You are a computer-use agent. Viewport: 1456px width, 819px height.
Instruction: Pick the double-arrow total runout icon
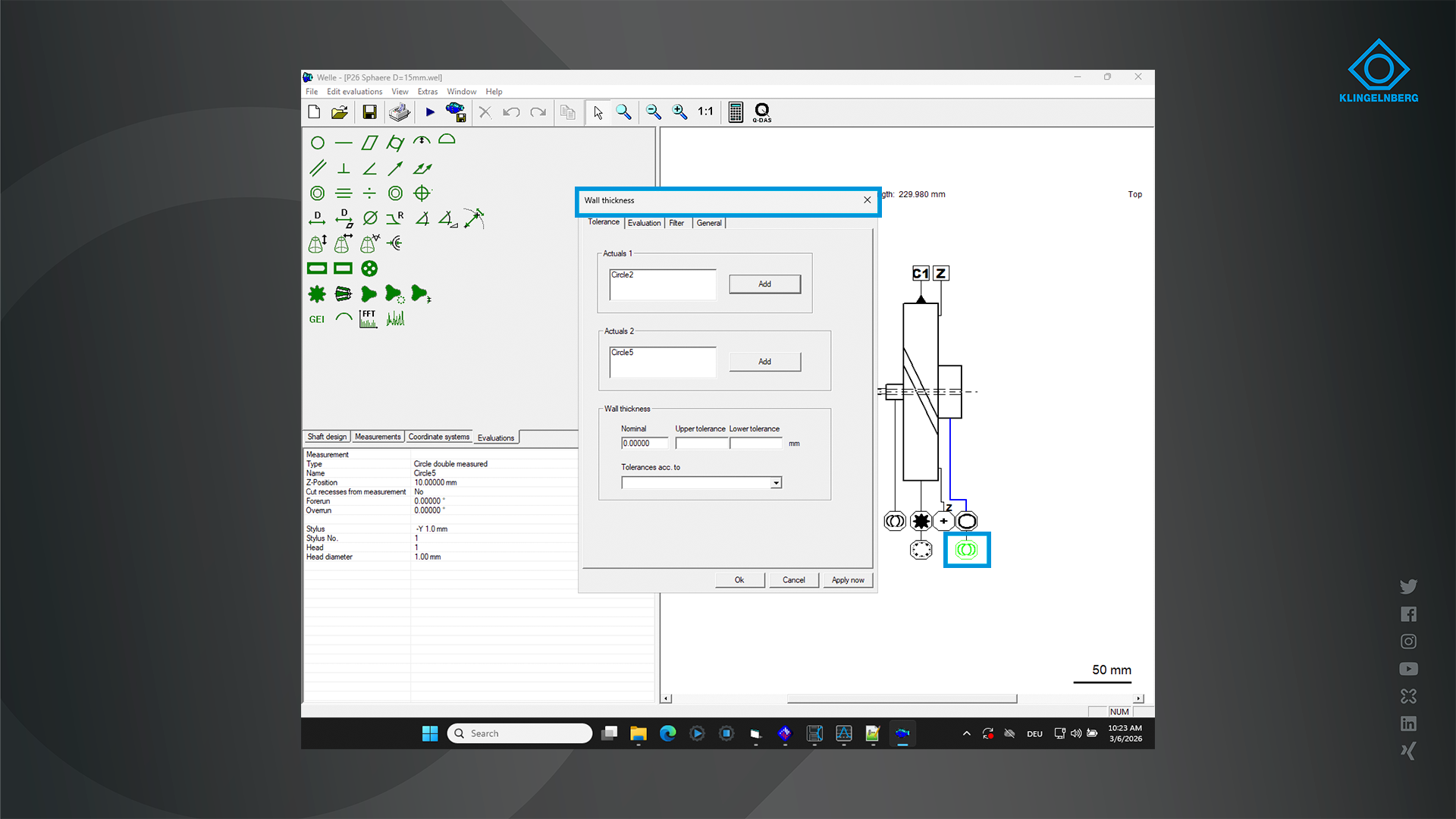click(422, 168)
